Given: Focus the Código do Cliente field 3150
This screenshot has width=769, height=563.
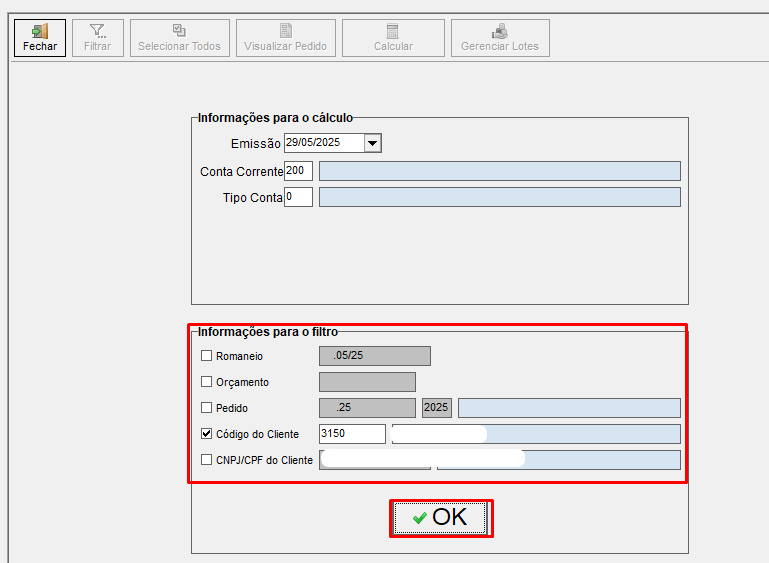Looking at the screenshot, I should (x=351, y=434).
